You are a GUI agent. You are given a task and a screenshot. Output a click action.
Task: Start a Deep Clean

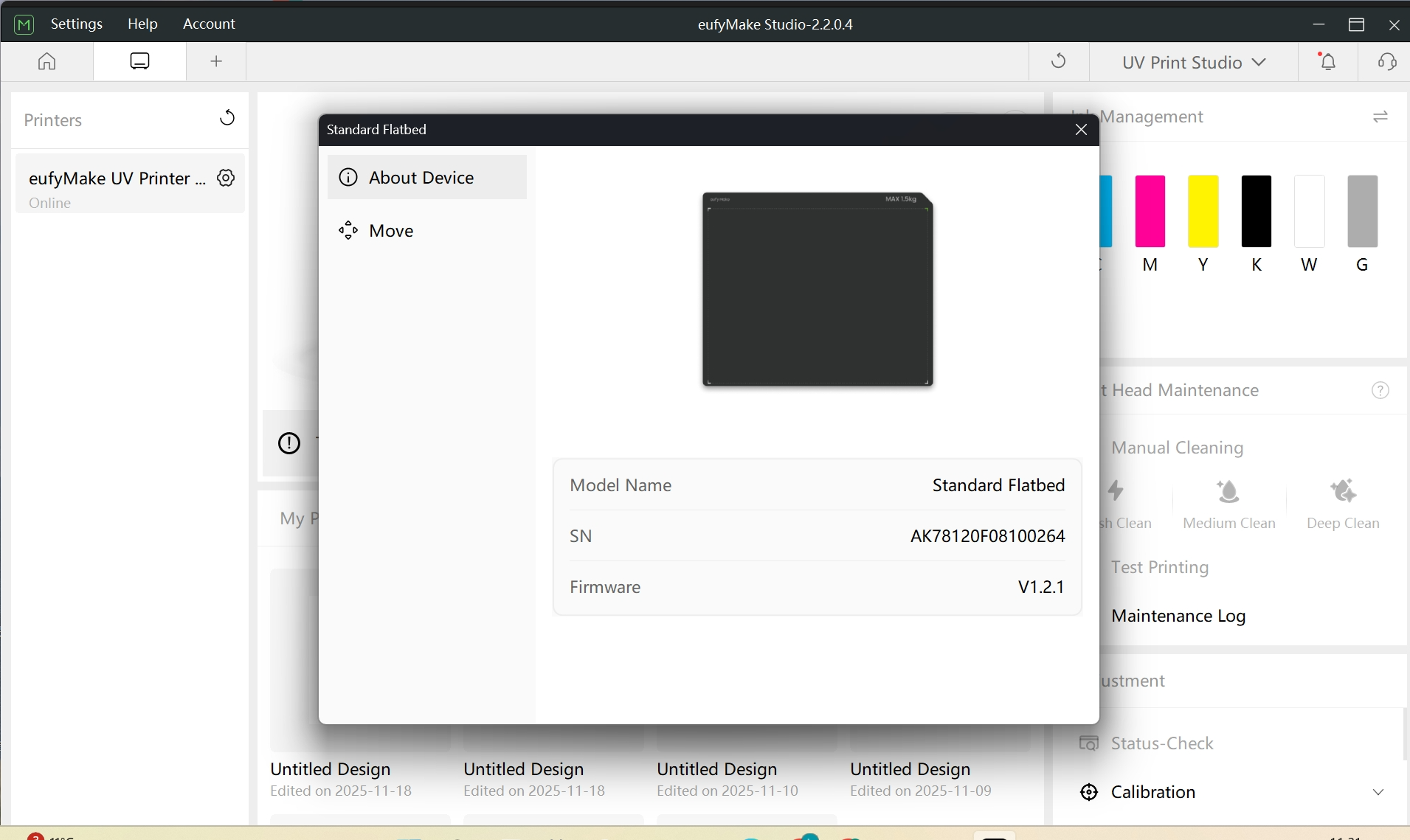(x=1343, y=504)
